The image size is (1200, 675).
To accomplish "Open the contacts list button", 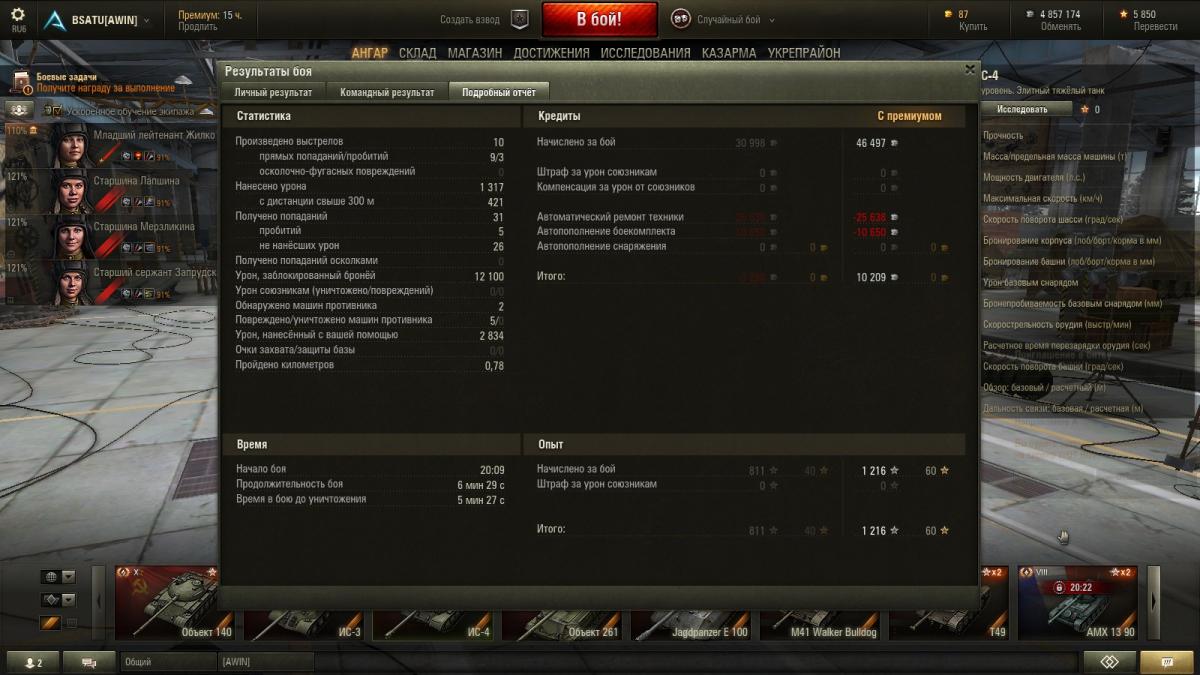I will (33, 662).
